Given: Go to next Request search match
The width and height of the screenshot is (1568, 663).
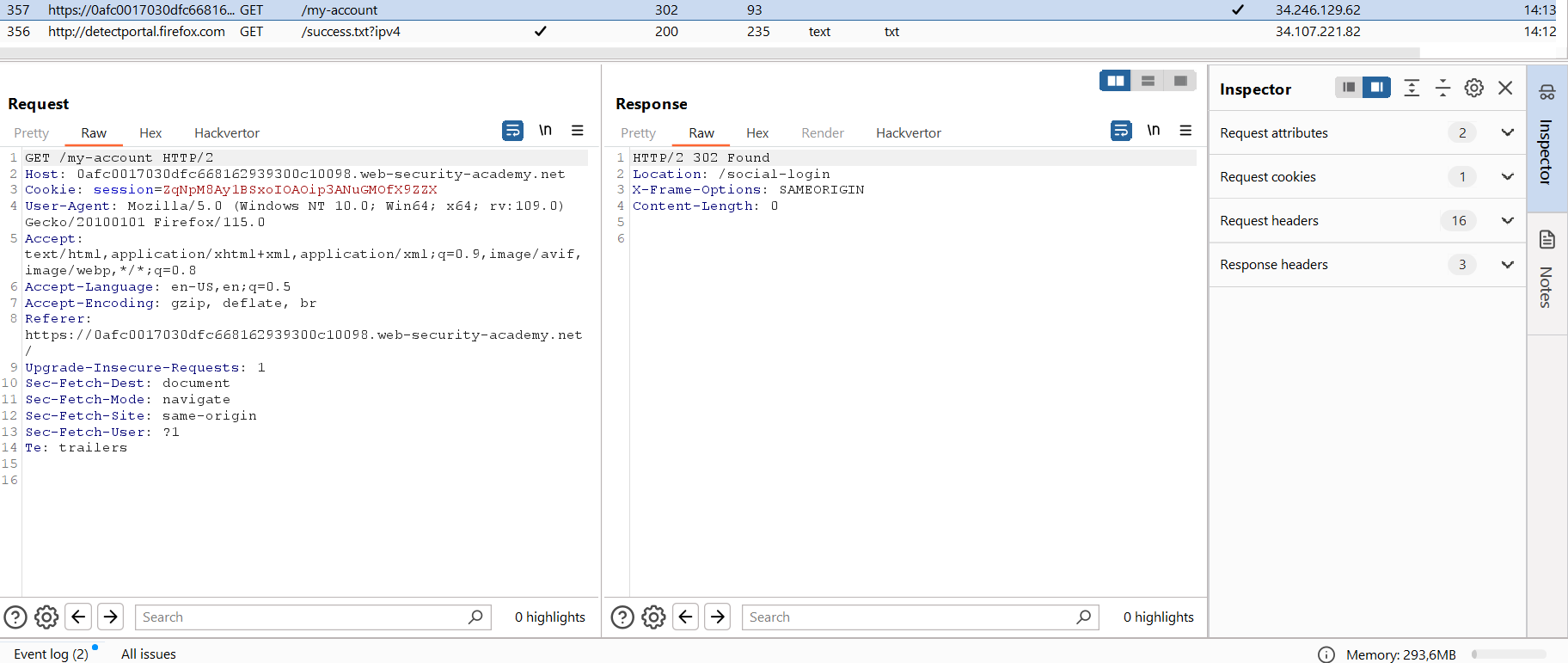Looking at the screenshot, I should pyautogui.click(x=110, y=617).
